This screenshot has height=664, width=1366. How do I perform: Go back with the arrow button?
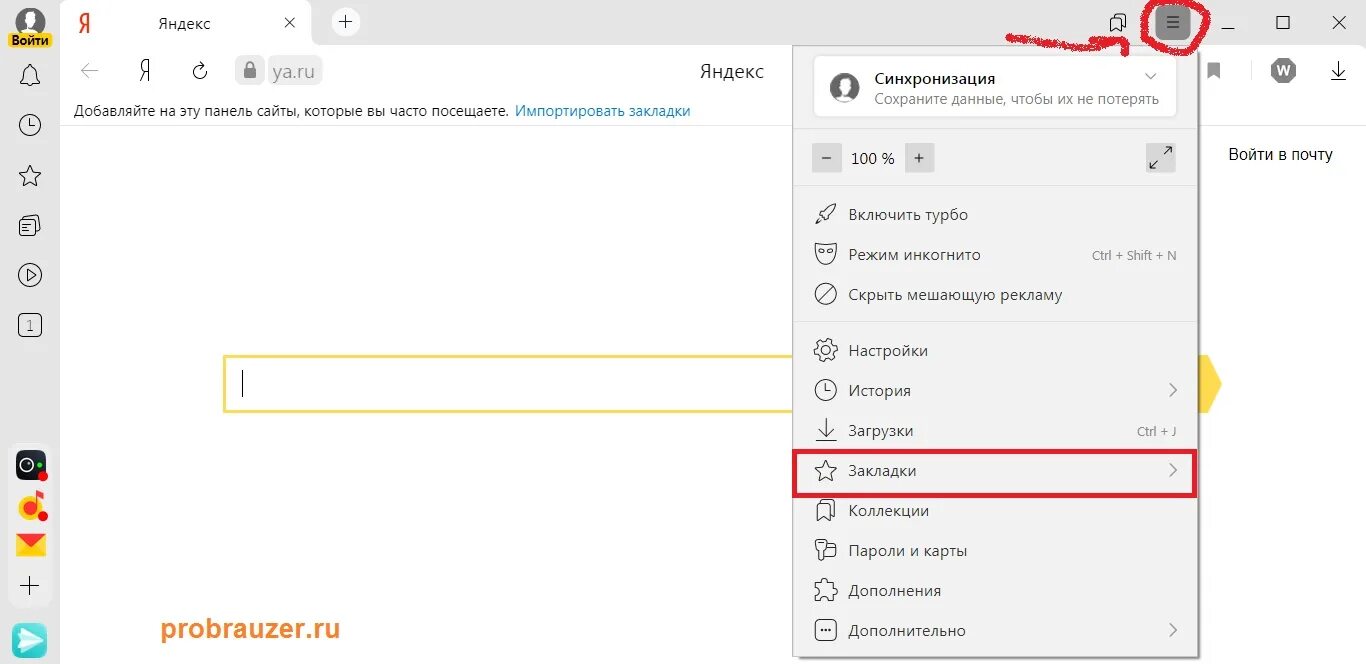click(90, 70)
